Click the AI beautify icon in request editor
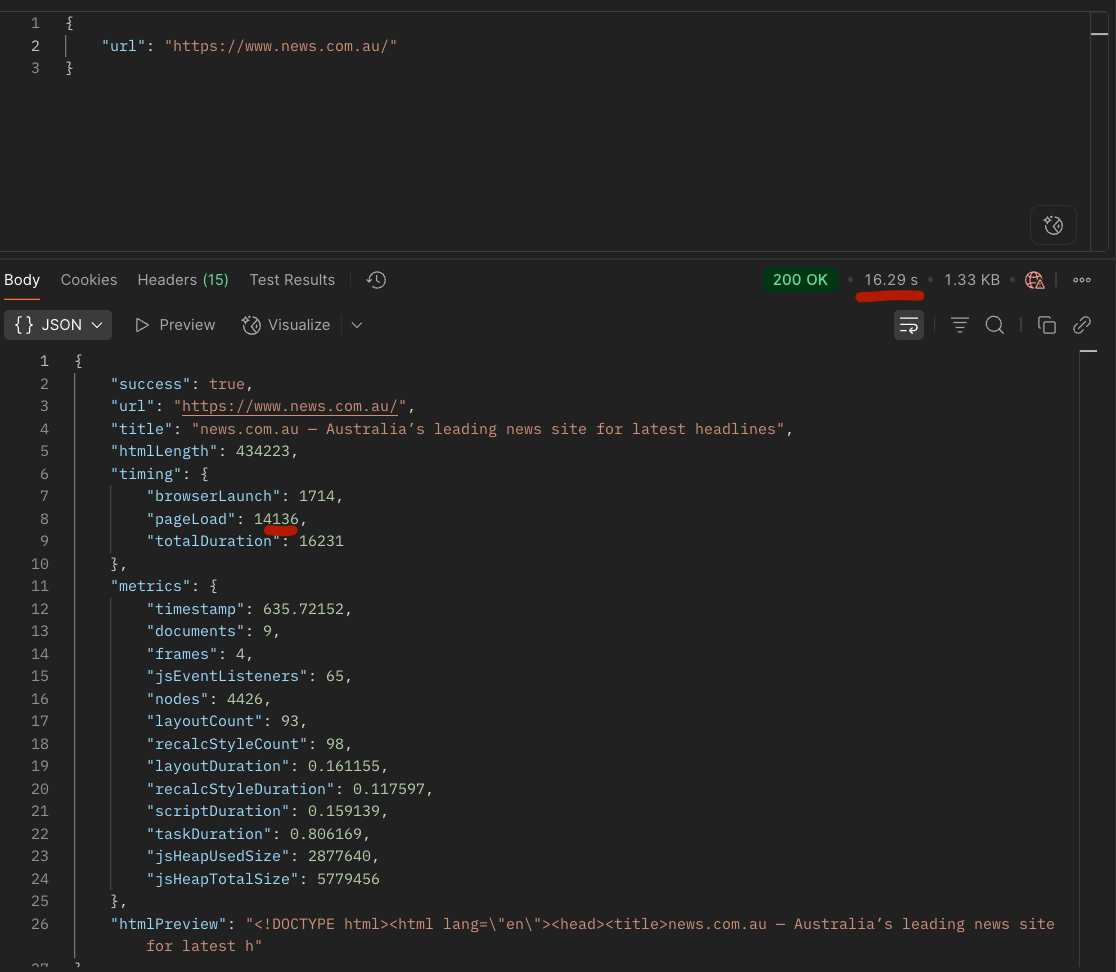Viewport: 1116px width, 972px height. pos(1053,226)
